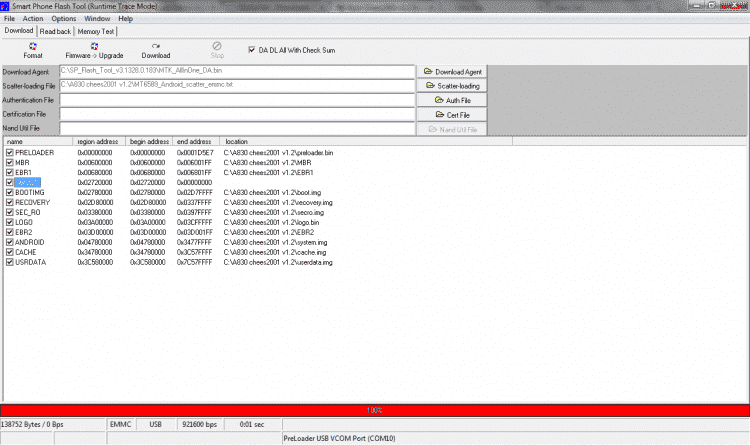Viewport: 750px width, 445px height.
Task: Switch to the Read back tab
Action: pyautogui.click(x=55, y=31)
